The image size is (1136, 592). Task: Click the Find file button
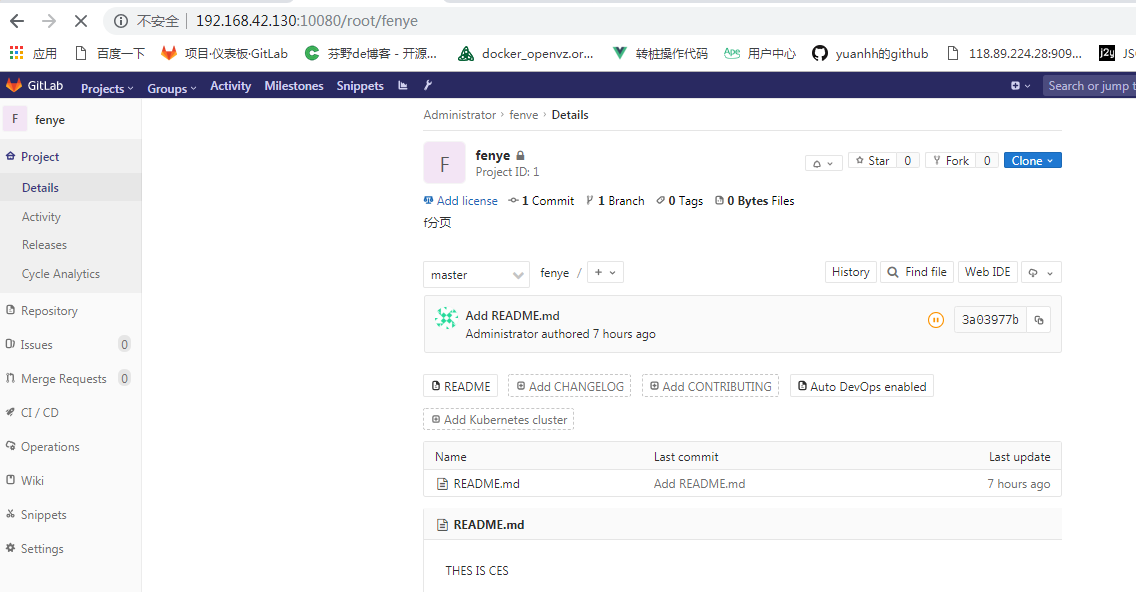pos(917,272)
